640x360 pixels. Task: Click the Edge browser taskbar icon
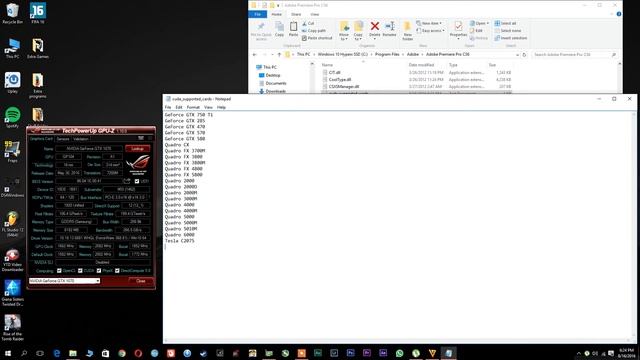click(x=57, y=353)
